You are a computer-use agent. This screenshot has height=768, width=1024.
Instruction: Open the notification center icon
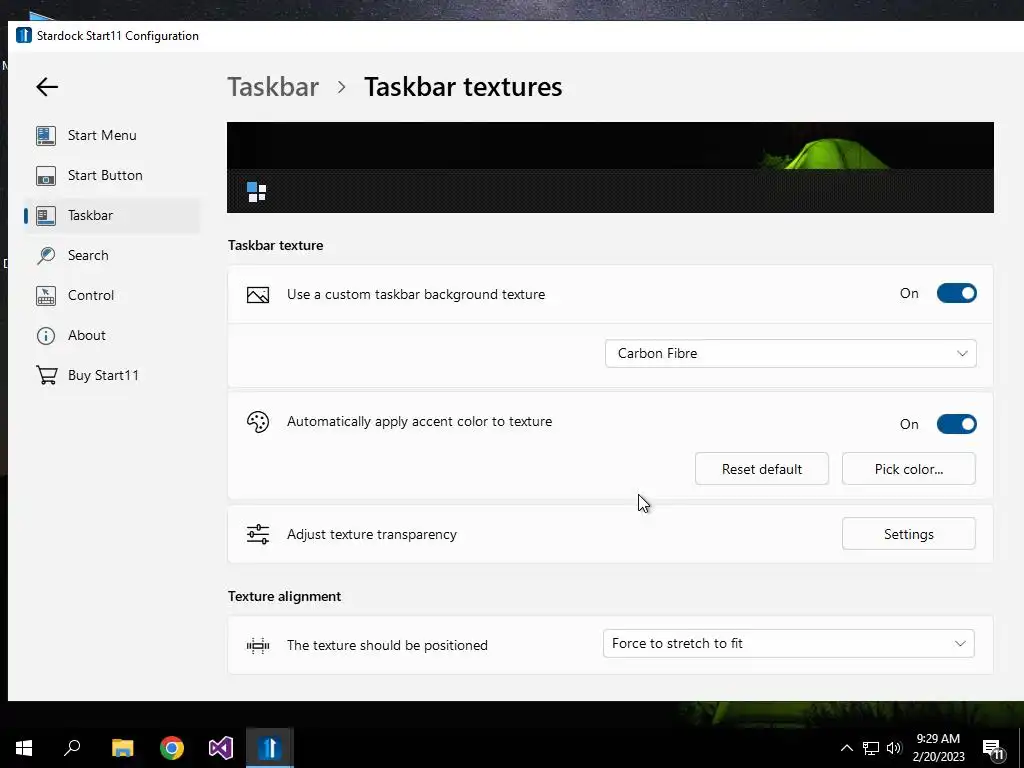tap(993, 749)
